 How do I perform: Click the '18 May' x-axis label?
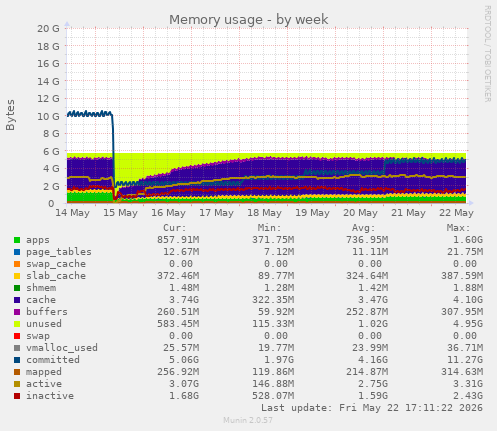click(265, 213)
